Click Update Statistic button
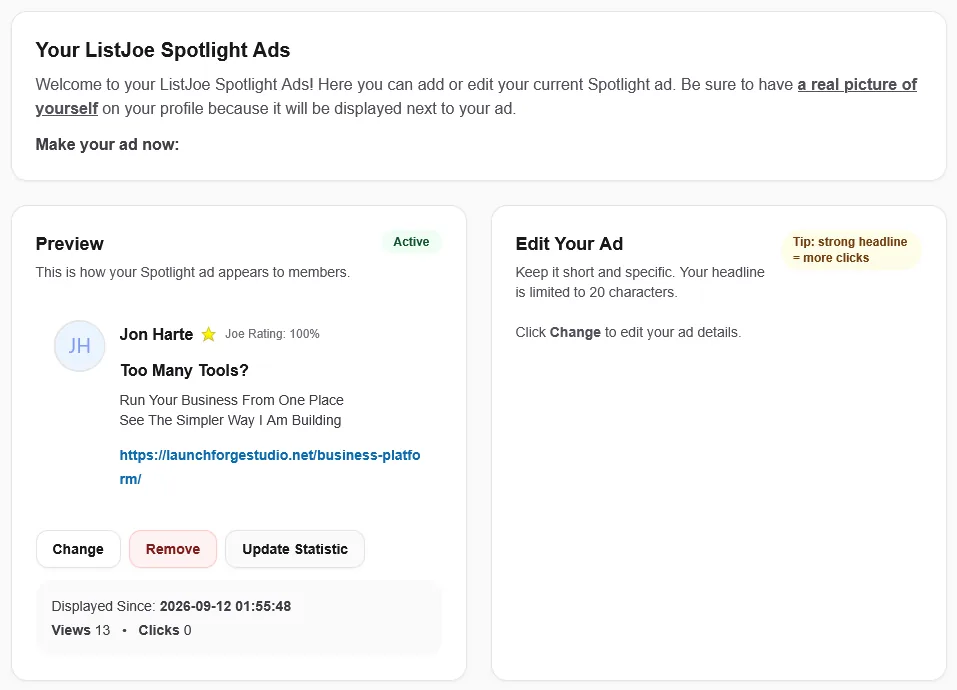This screenshot has width=957, height=690. (x=295, y=549)
